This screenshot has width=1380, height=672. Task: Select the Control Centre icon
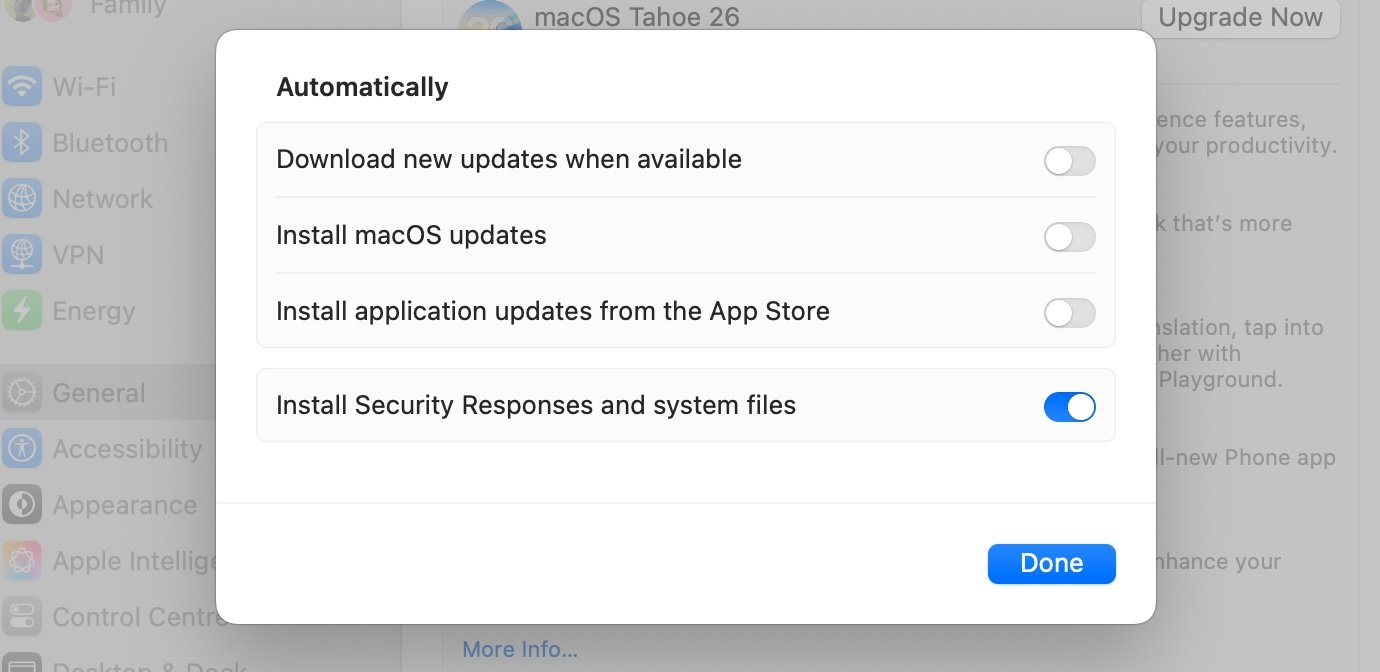point(21,617)
